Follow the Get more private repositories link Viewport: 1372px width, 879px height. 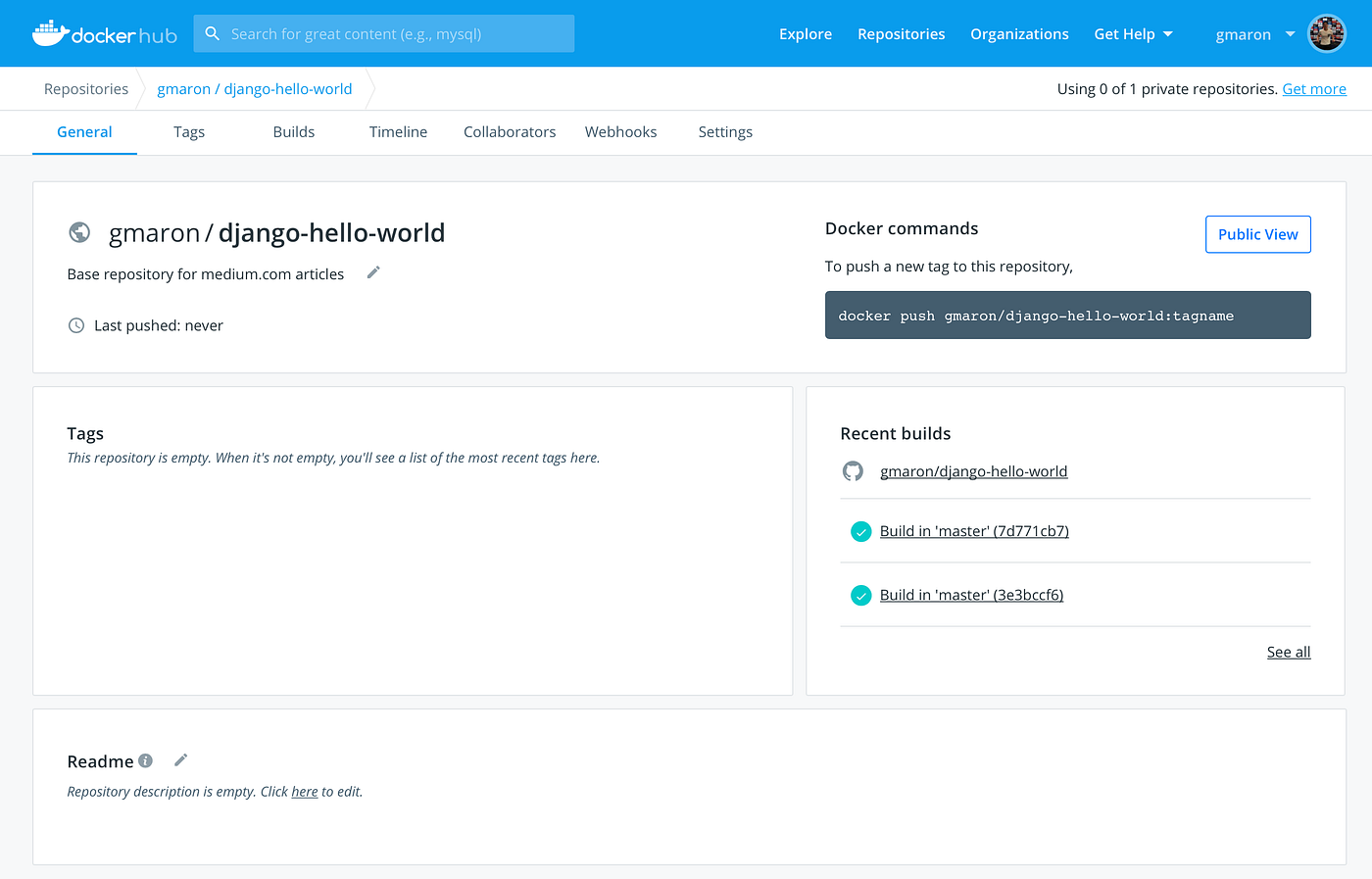[1314, 88]
